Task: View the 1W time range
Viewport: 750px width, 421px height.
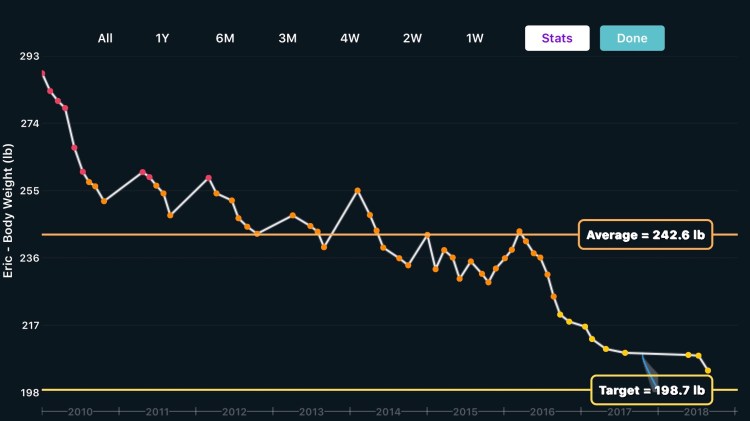Action: 475,38
